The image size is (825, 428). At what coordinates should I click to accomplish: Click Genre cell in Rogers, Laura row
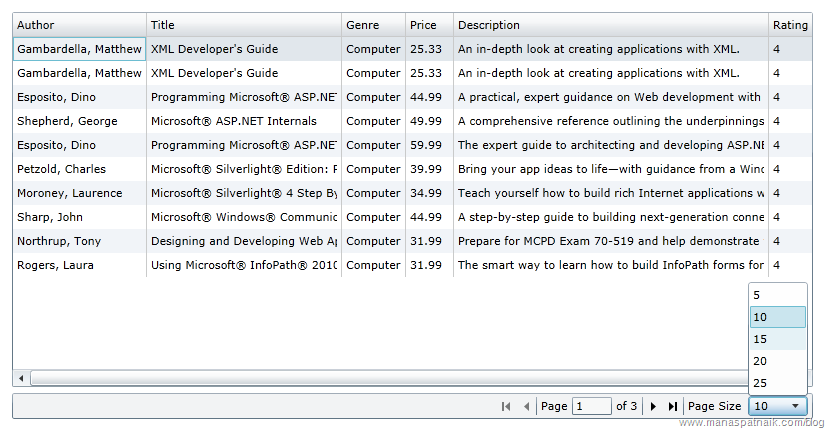pyautogui.click(x=374, y=265)
